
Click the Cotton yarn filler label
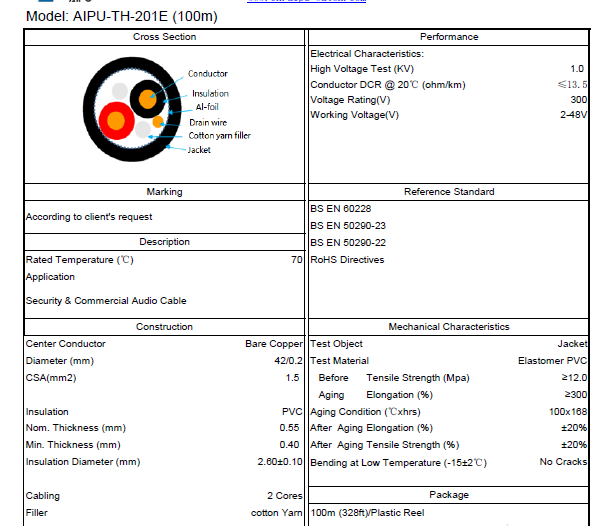tap(220, 136)
